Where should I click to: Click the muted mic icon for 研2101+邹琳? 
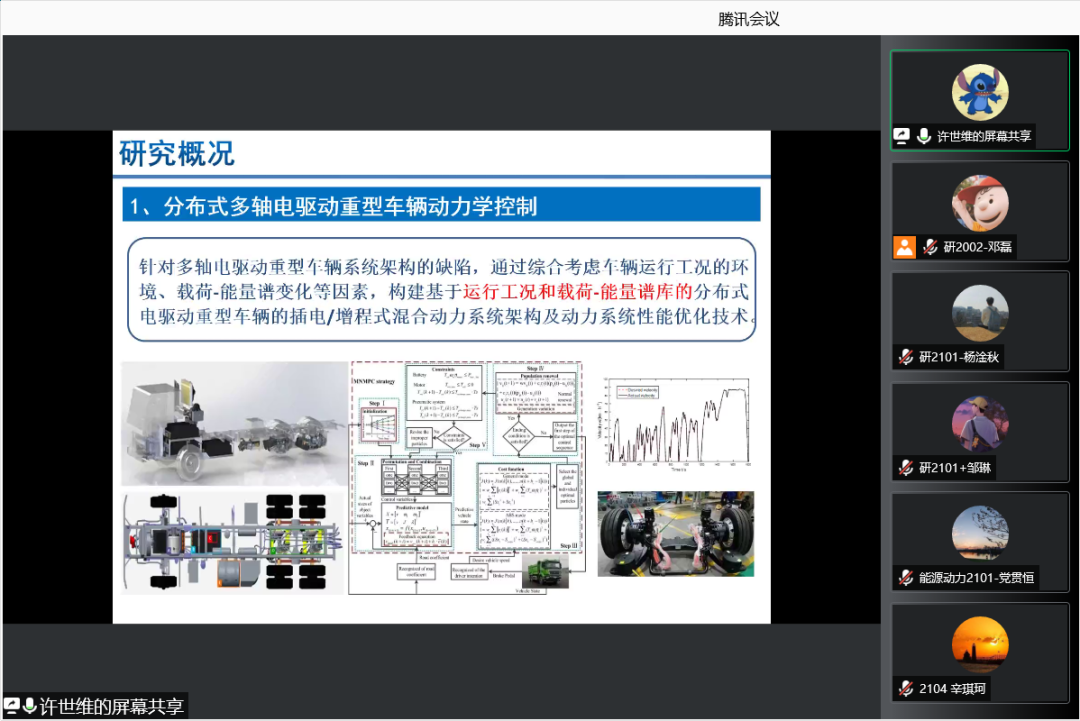905,468
